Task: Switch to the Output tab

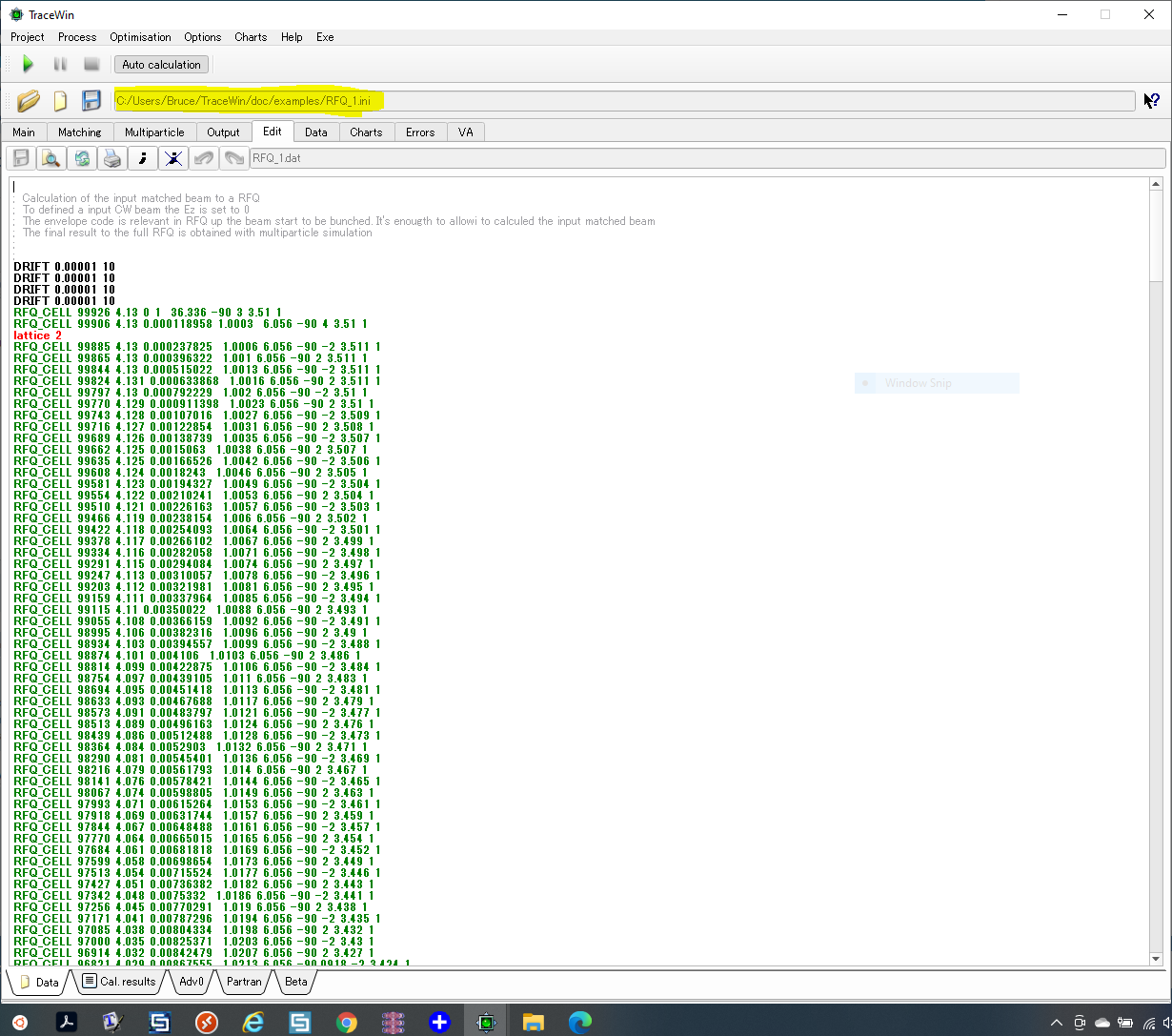Action: [x=224, y=132]
